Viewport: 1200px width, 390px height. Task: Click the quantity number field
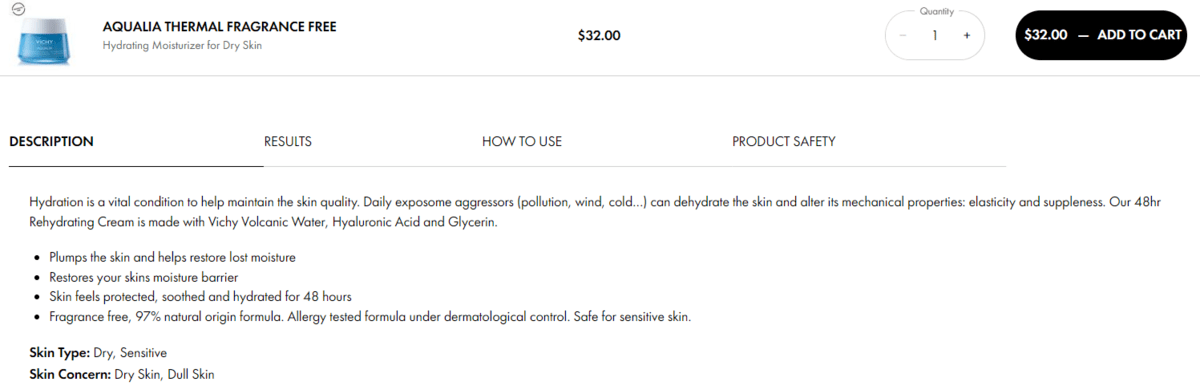click(x=935, y=35)
